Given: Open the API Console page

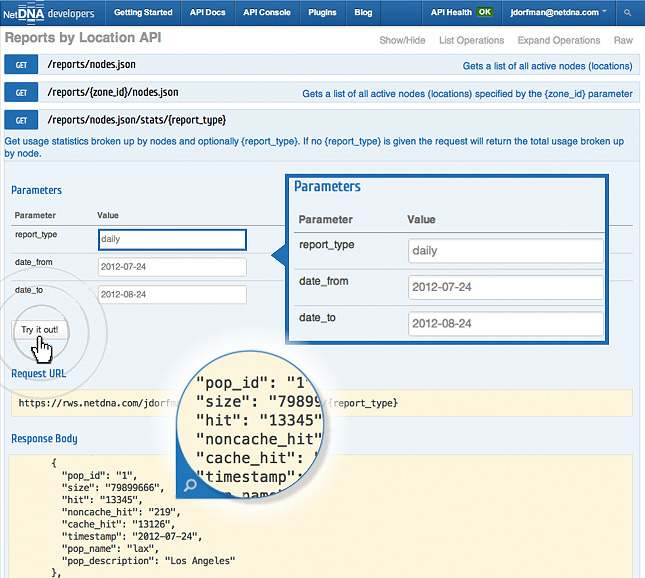Looking at the screenshot, I should pos(267,12).
